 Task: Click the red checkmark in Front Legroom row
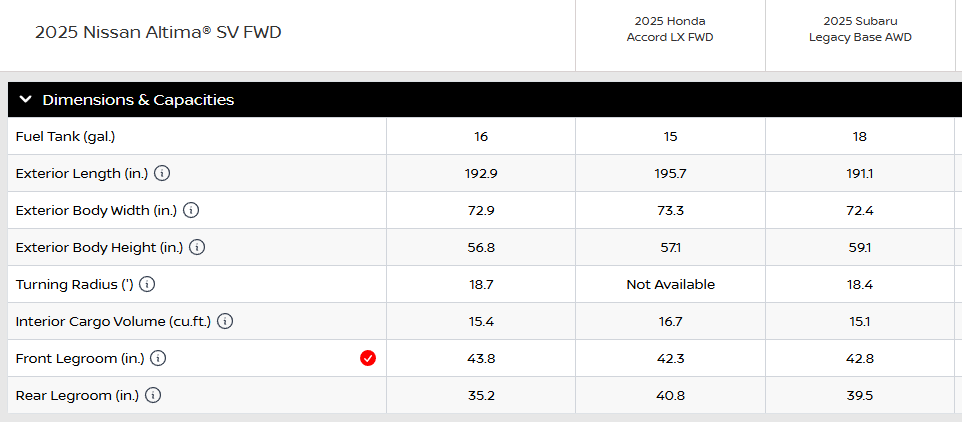coord(368,358)
